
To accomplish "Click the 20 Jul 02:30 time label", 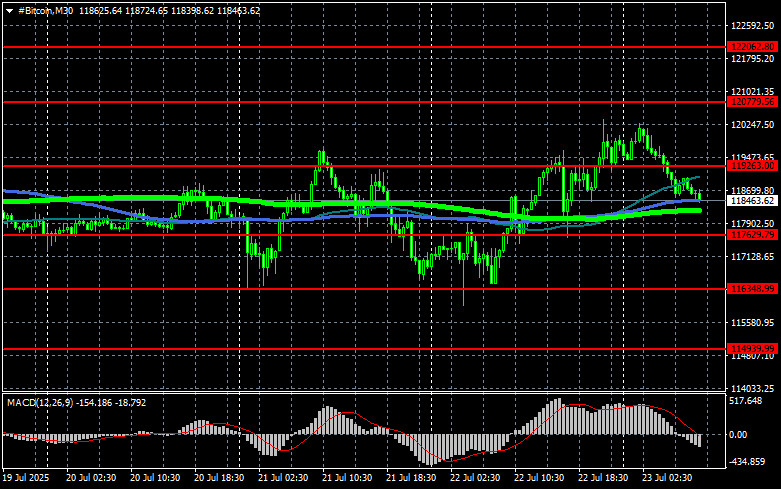I will (91, 478).
